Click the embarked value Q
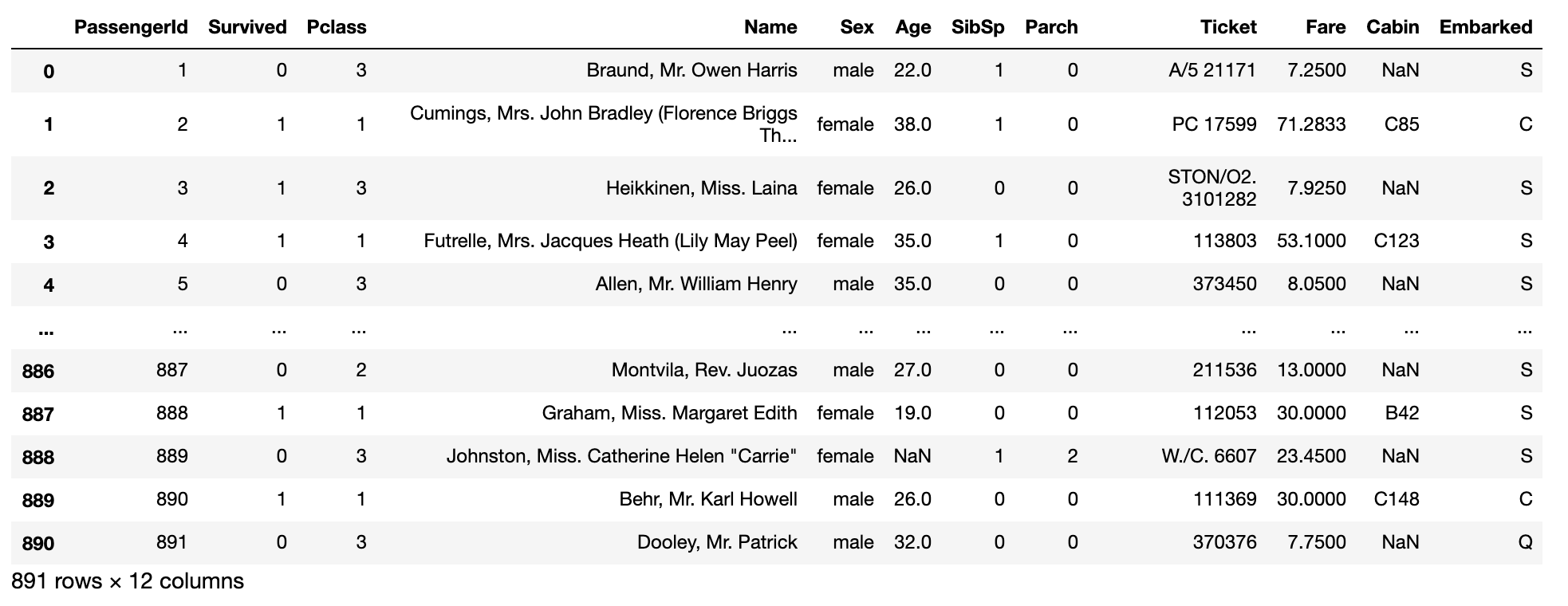1568x606 pixels. [x=1525, y=542]
